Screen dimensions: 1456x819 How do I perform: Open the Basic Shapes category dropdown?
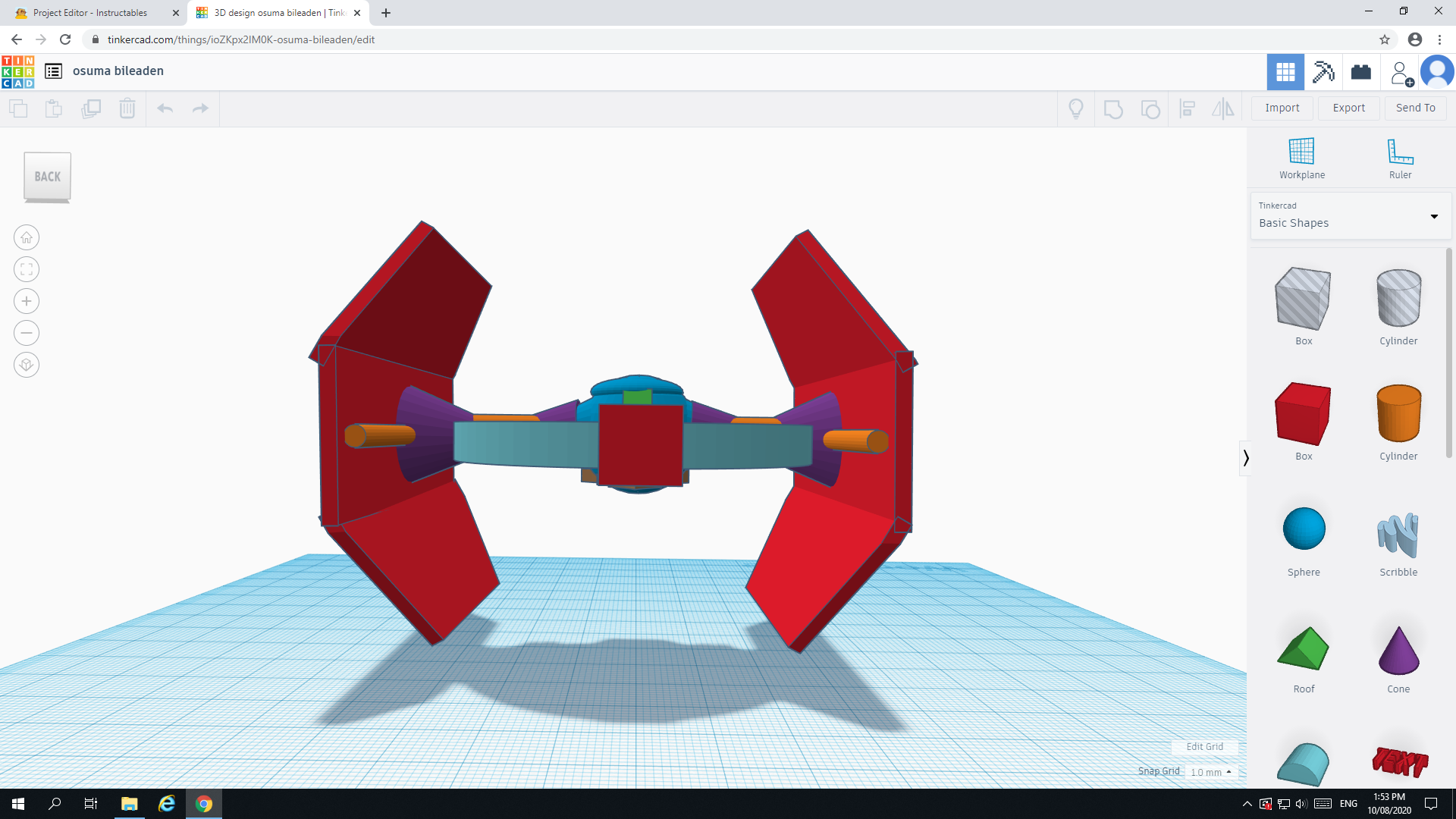(1351, 216)
